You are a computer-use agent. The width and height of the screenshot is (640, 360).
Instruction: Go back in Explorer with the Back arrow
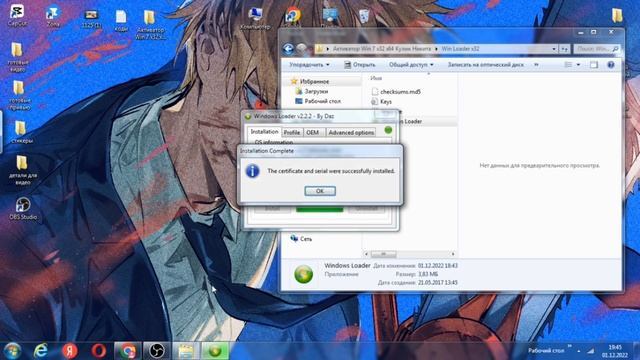coord(288,49)
